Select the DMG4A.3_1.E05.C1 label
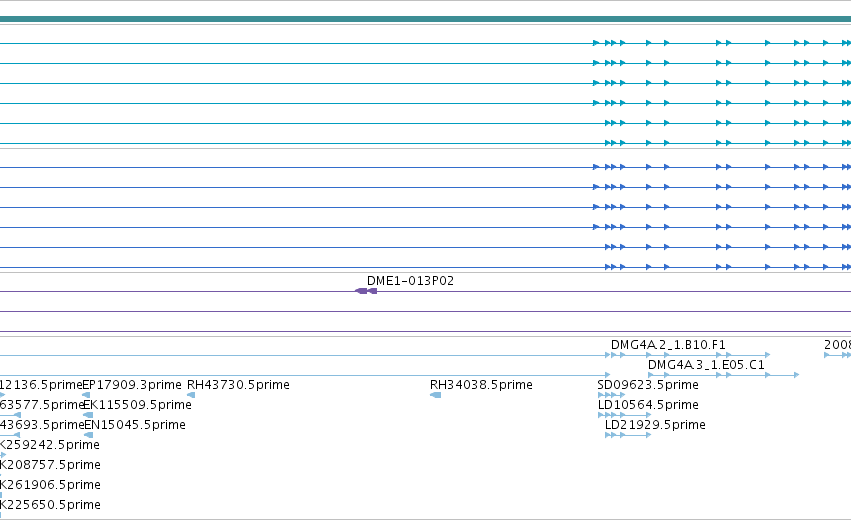This screenshot has height=520, width=851. (x=706, y=365)
